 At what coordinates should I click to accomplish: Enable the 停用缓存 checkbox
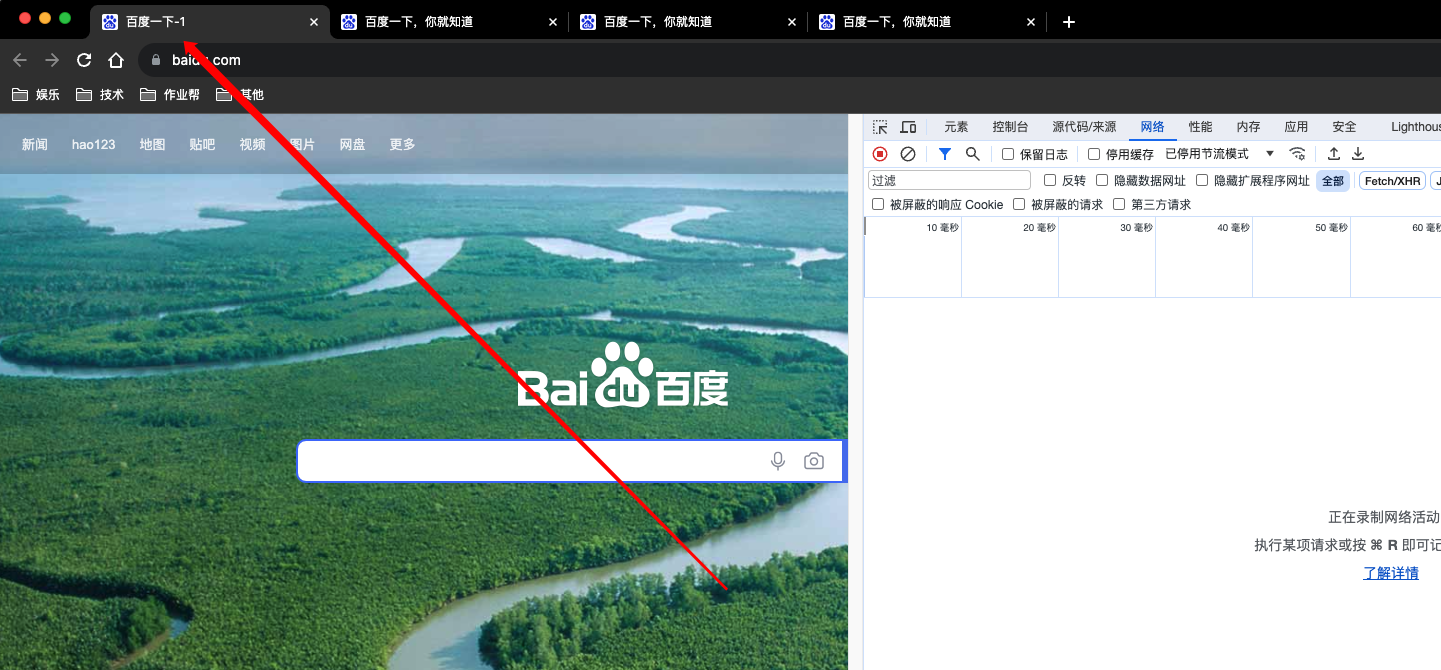pos(1094,154)
